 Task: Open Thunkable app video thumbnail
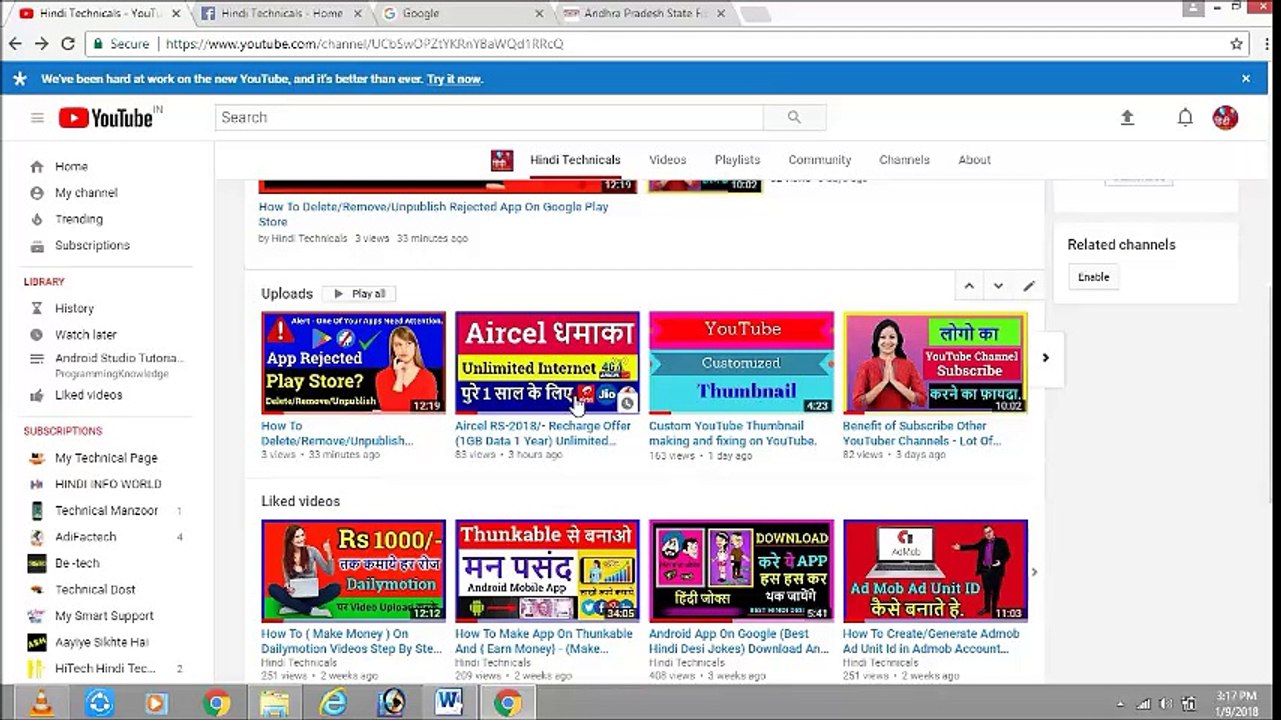[547, 571]
